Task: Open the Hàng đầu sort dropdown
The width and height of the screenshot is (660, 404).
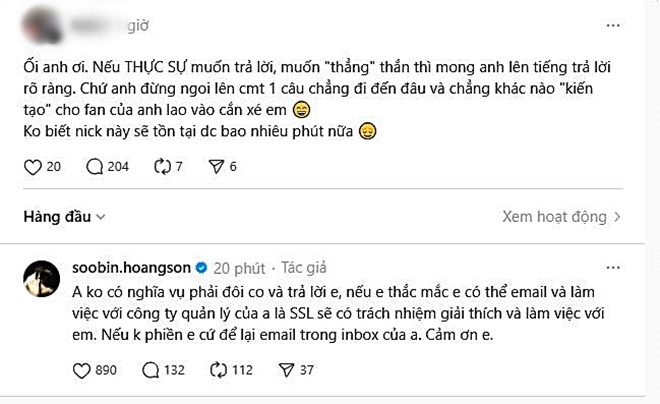Action: [66, 215]
